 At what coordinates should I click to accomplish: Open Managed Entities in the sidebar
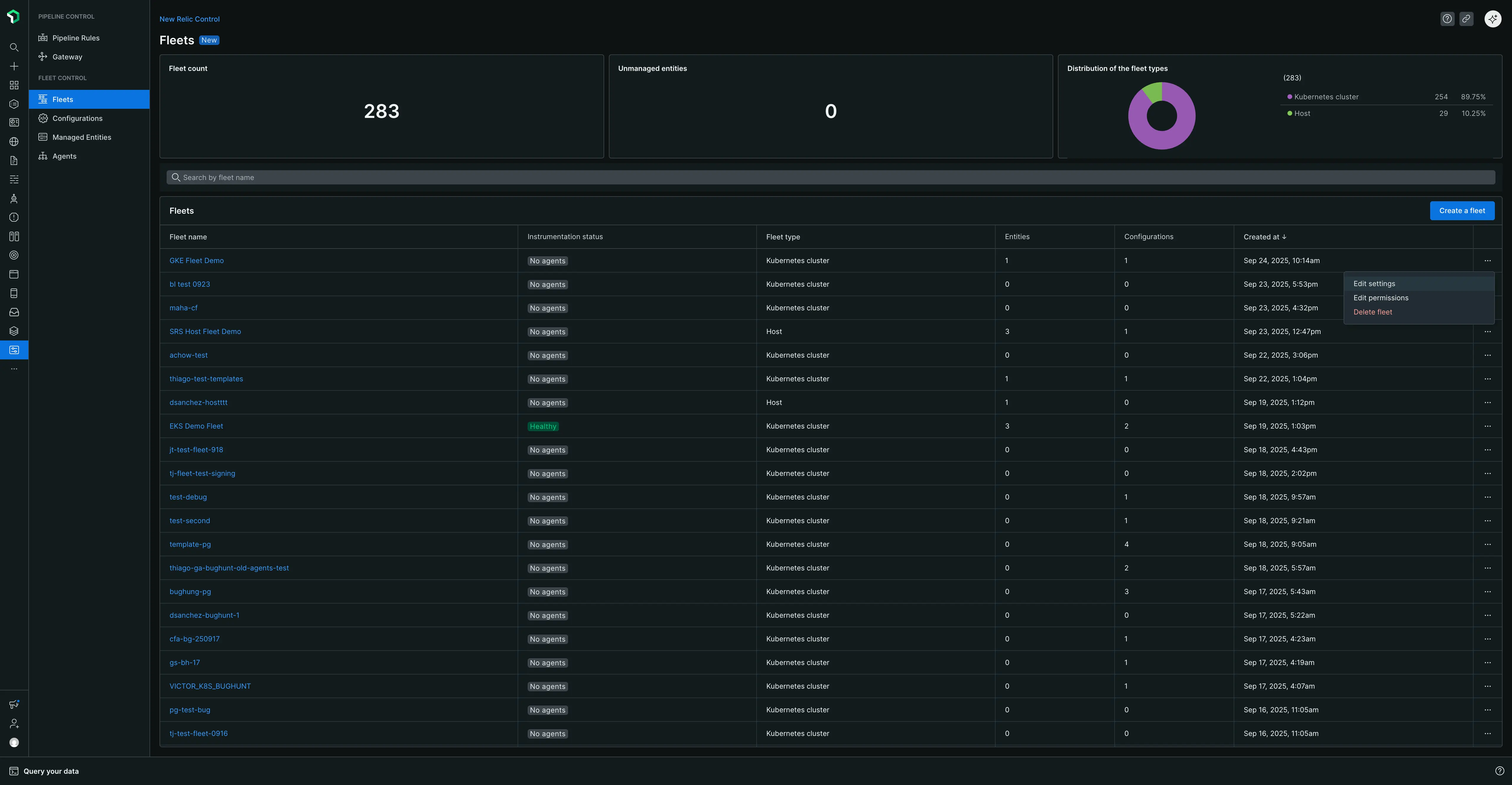(82, 137)
